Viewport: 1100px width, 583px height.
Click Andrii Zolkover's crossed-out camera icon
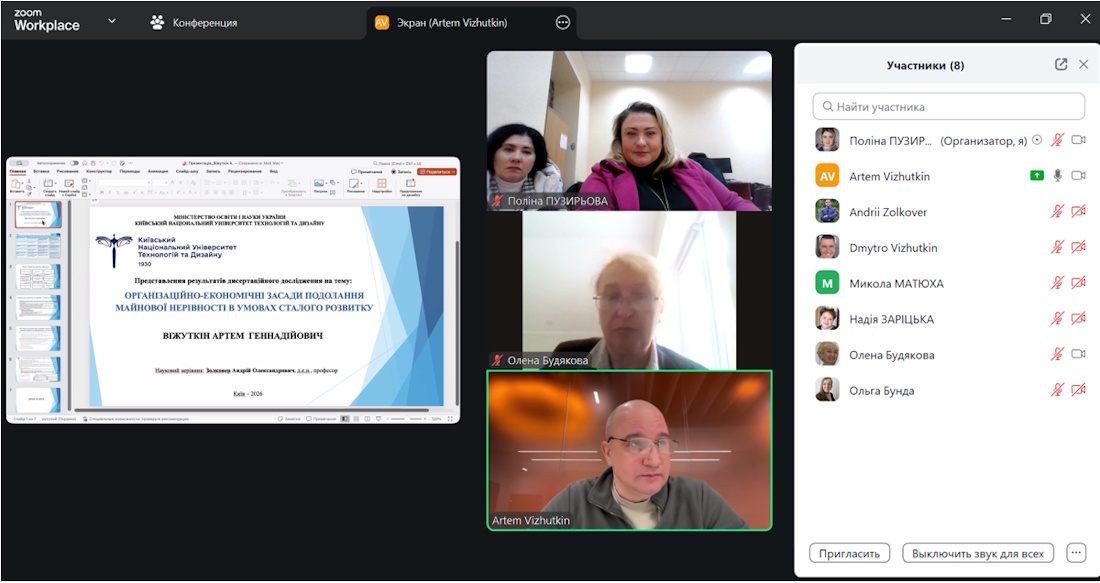1078,212
